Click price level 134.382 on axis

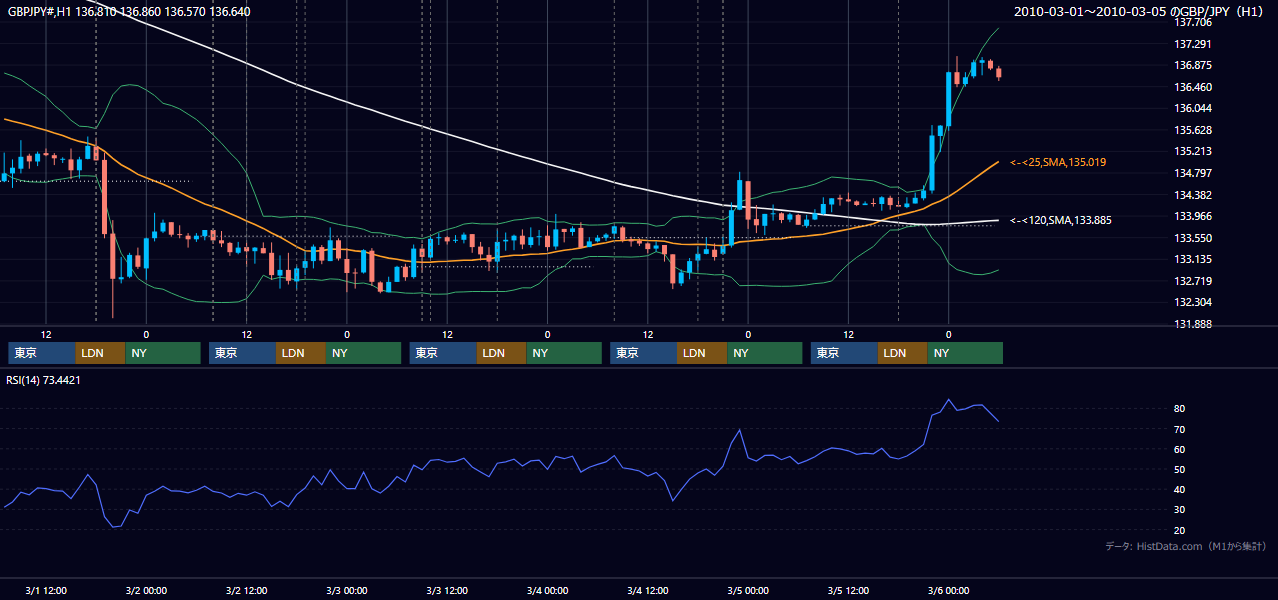1193,195
